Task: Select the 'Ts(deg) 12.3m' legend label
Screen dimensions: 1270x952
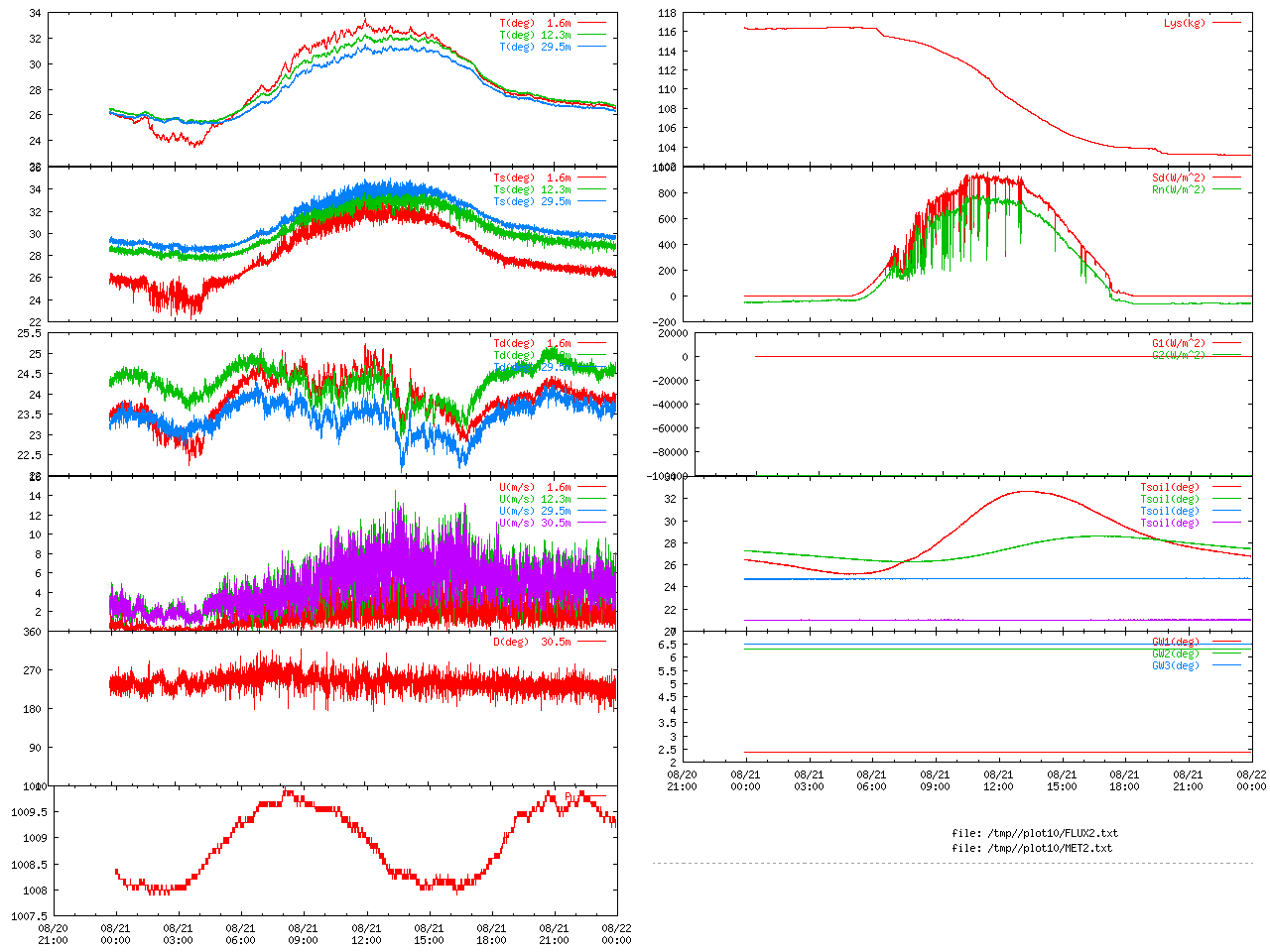Action: (x=532, y=190)
